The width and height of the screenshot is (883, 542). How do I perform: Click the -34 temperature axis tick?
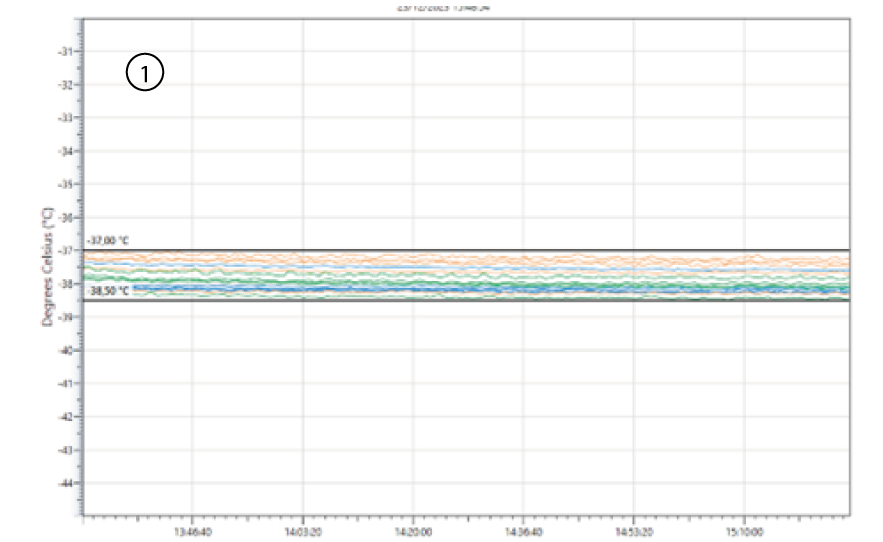pyautogui.click(x=68, y=151)
